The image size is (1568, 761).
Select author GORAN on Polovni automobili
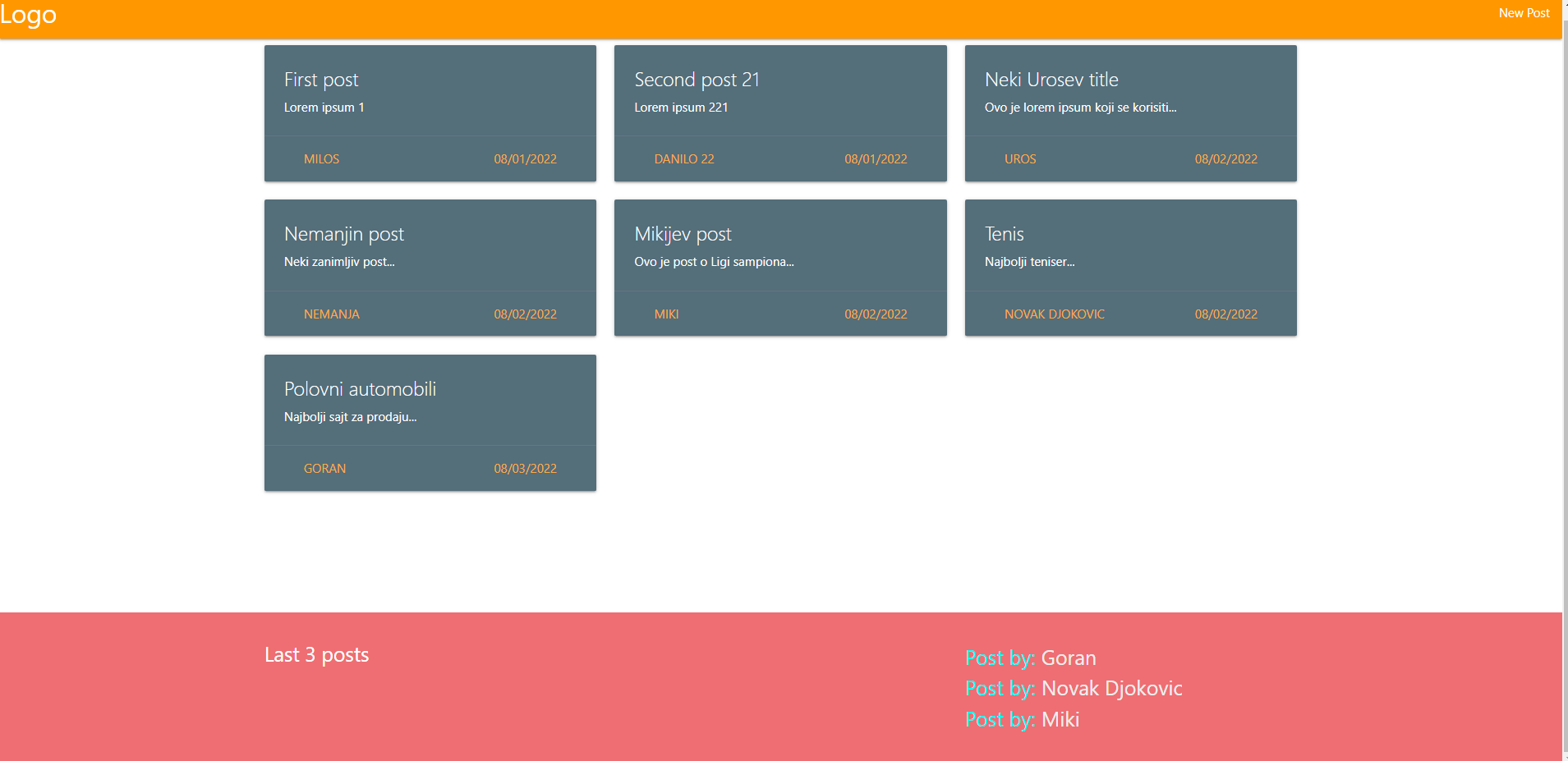tap(324, 468)
